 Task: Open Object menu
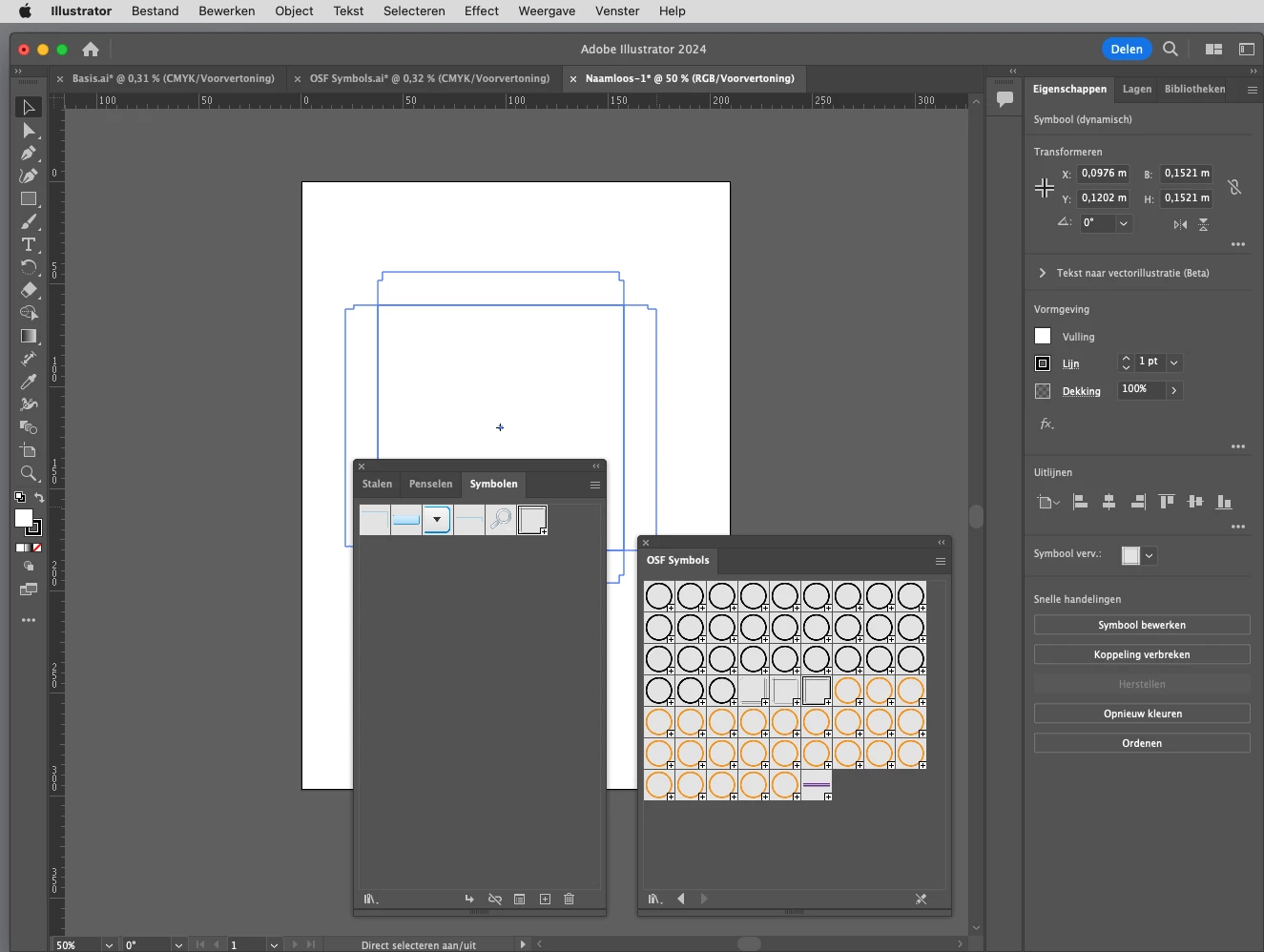294,10
